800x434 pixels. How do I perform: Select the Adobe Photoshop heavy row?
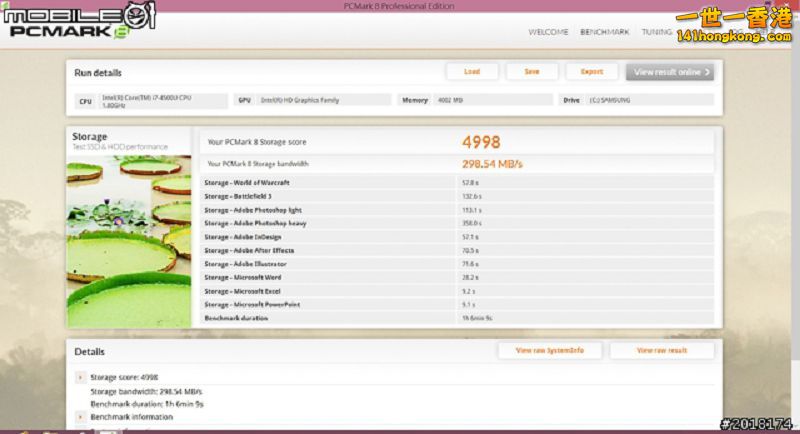pyautogui.click(x=457, y=223)
